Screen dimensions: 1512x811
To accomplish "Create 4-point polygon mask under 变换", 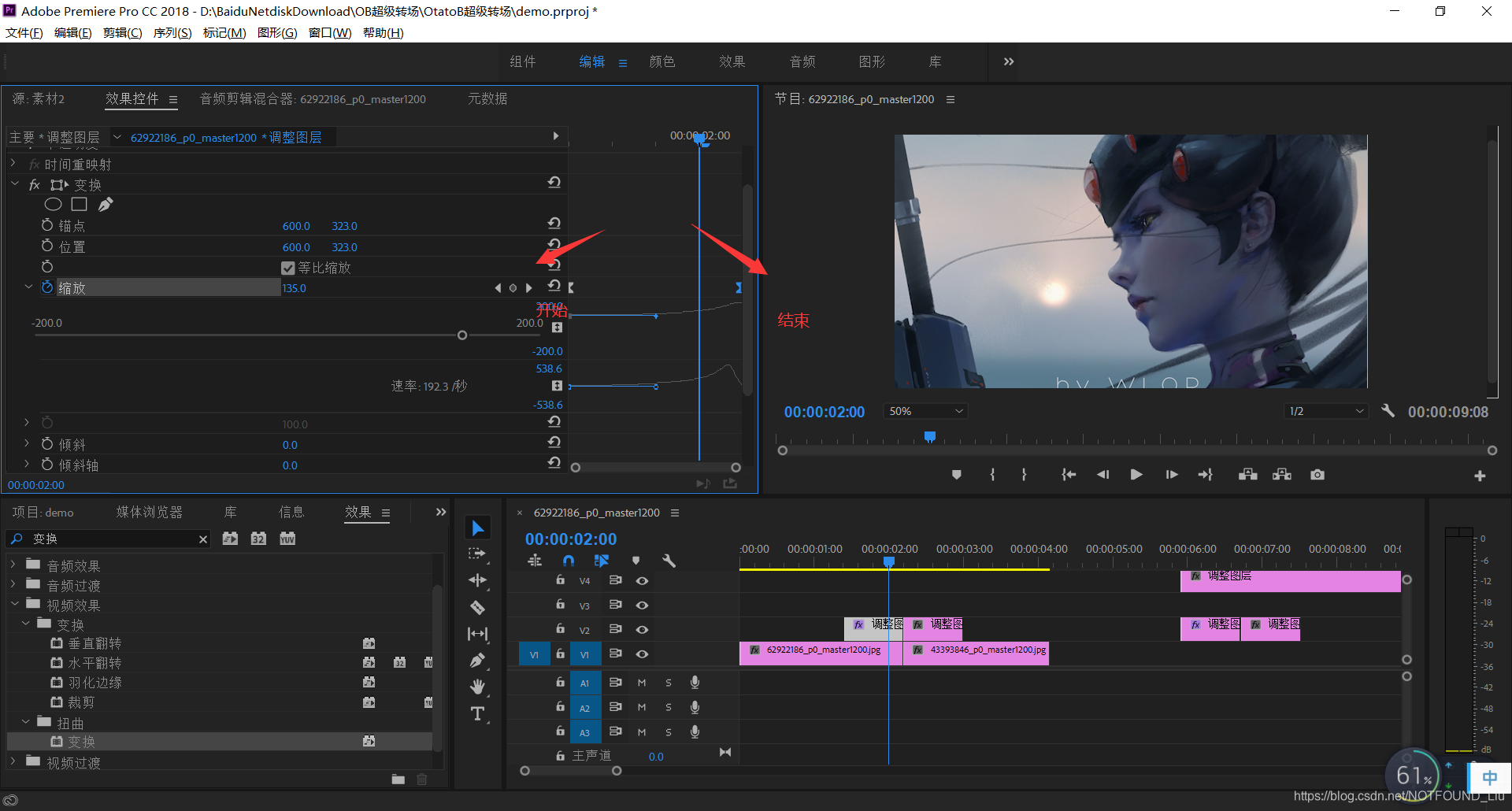I will (79, 205).
